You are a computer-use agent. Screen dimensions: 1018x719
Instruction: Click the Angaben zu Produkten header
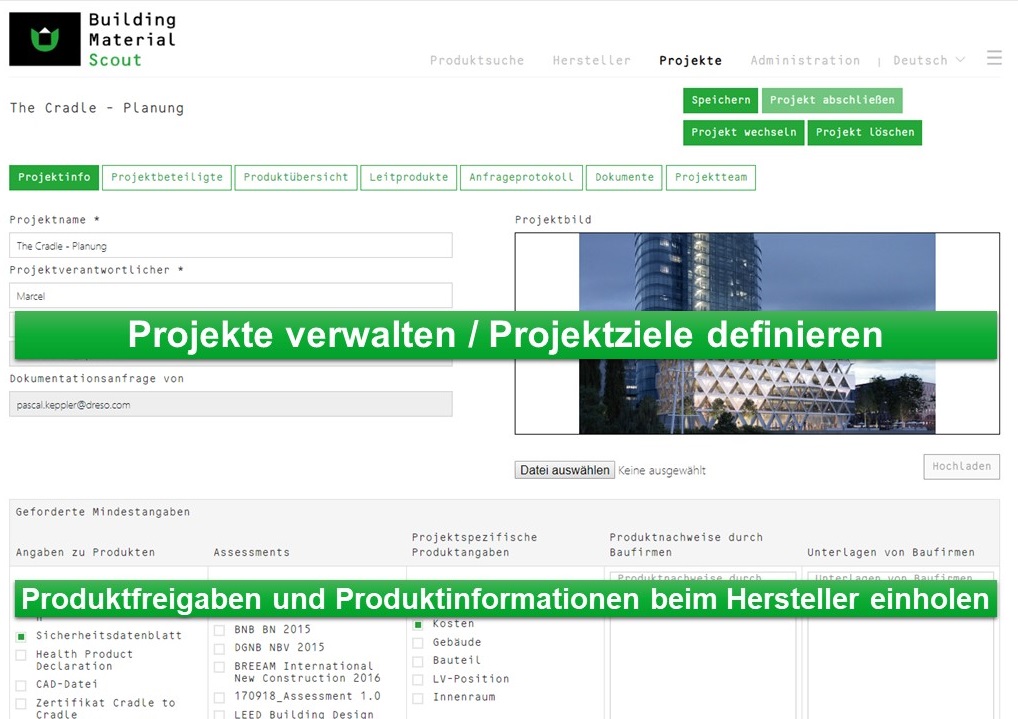(x=85, y=552)
